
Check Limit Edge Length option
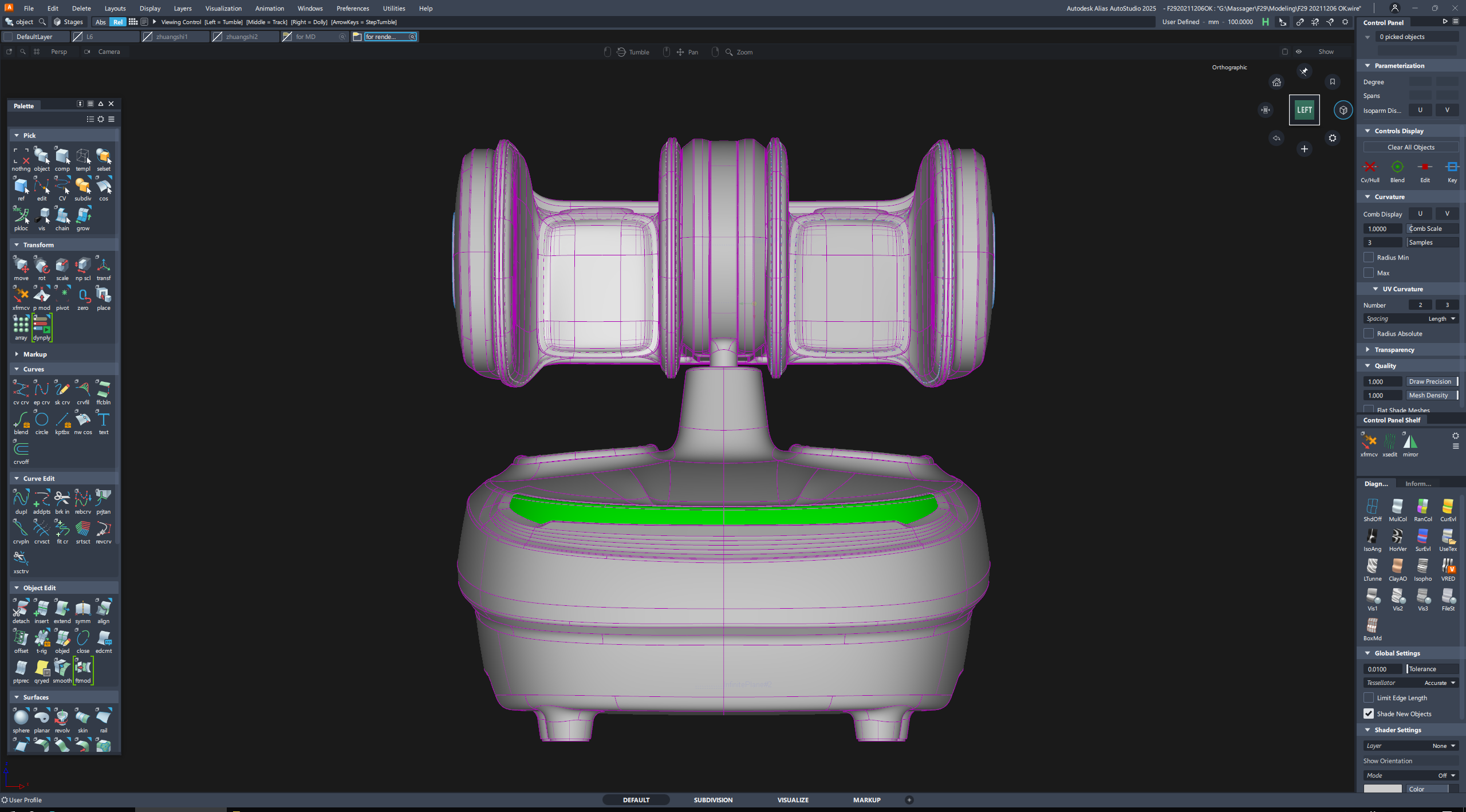pyautogui.click(x=1369, y=697)
